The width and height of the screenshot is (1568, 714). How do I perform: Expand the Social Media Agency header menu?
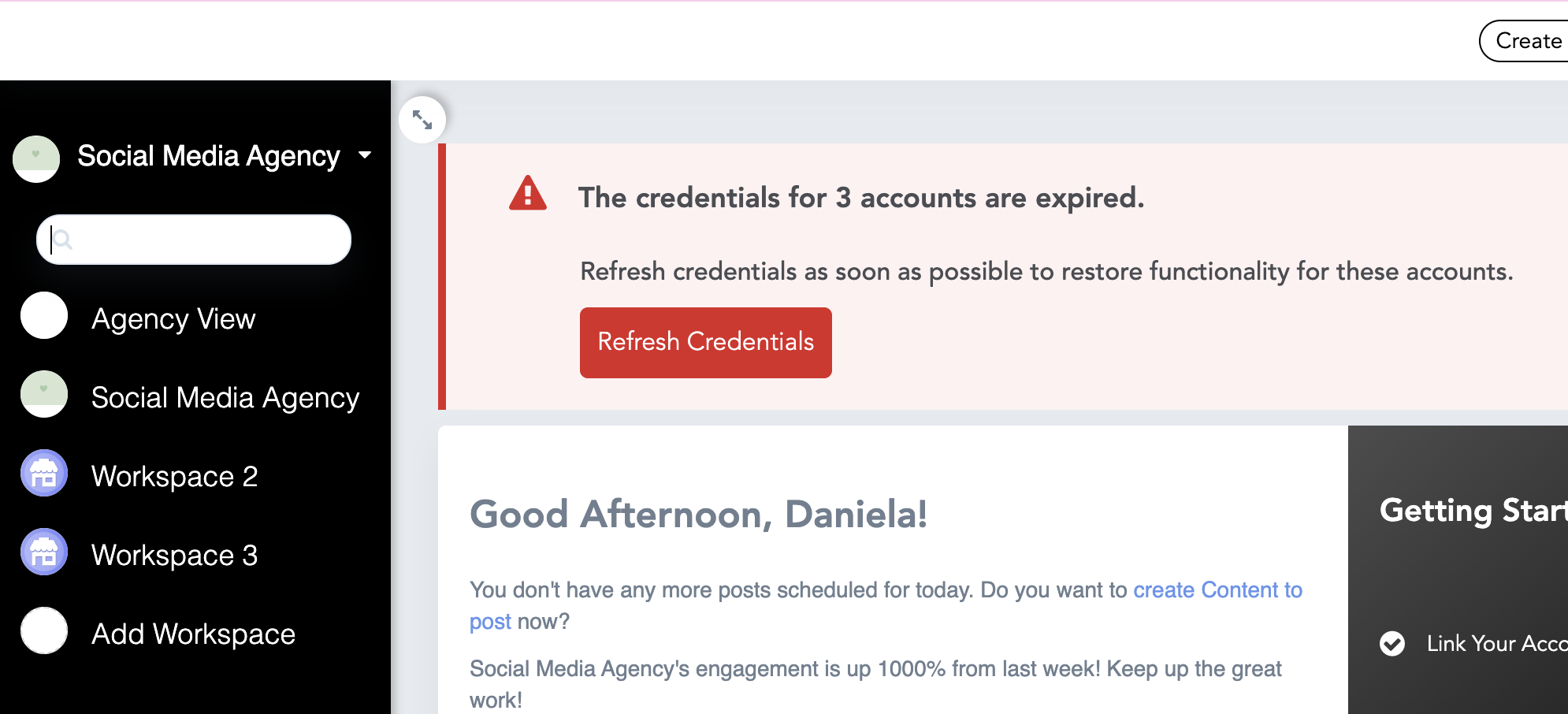click(x=209, y=156)
